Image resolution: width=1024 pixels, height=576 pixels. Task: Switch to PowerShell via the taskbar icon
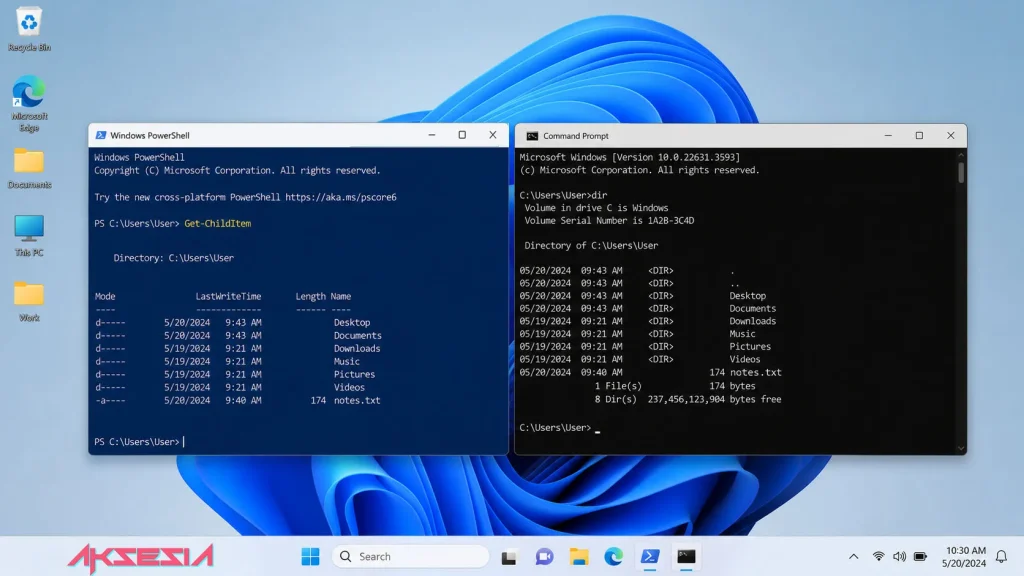tap(650, 556)
